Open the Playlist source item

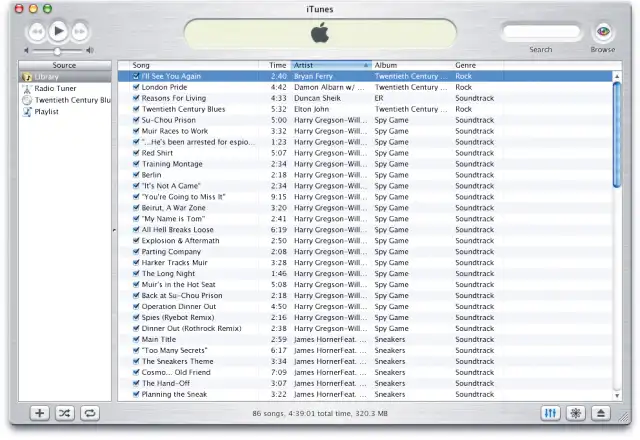pyautogui.click(x=47, y=112)
